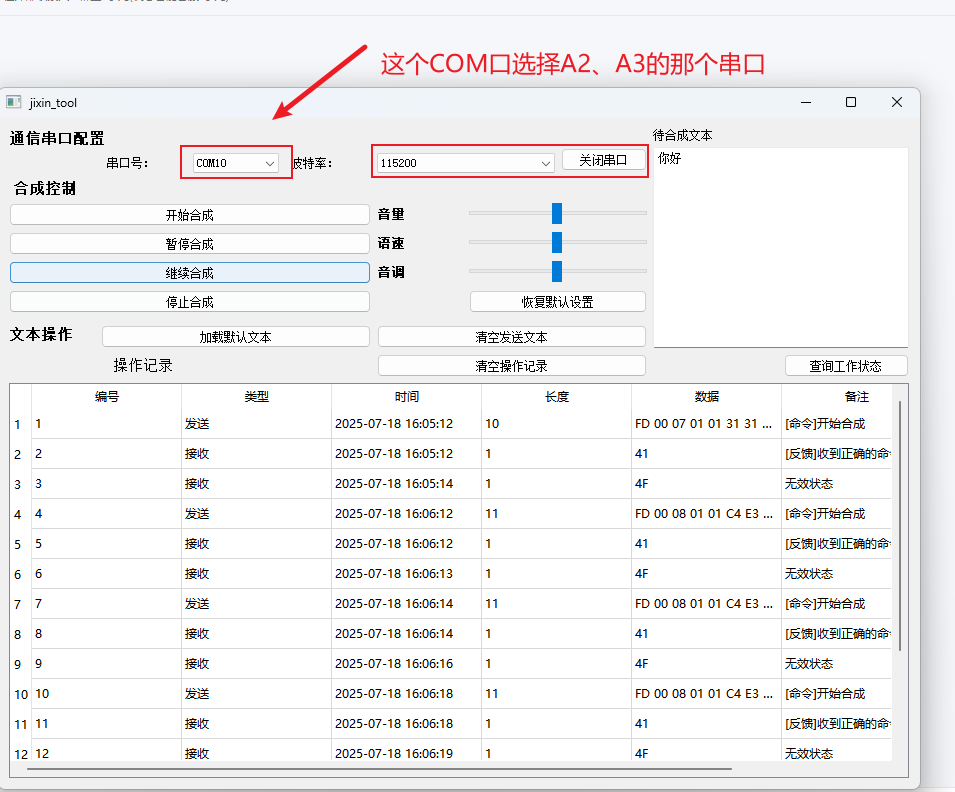The width and height of the screenshot is (955, 792).
Task: Pause synthesis with 暂停合成 button
Action: coord(190,243)
